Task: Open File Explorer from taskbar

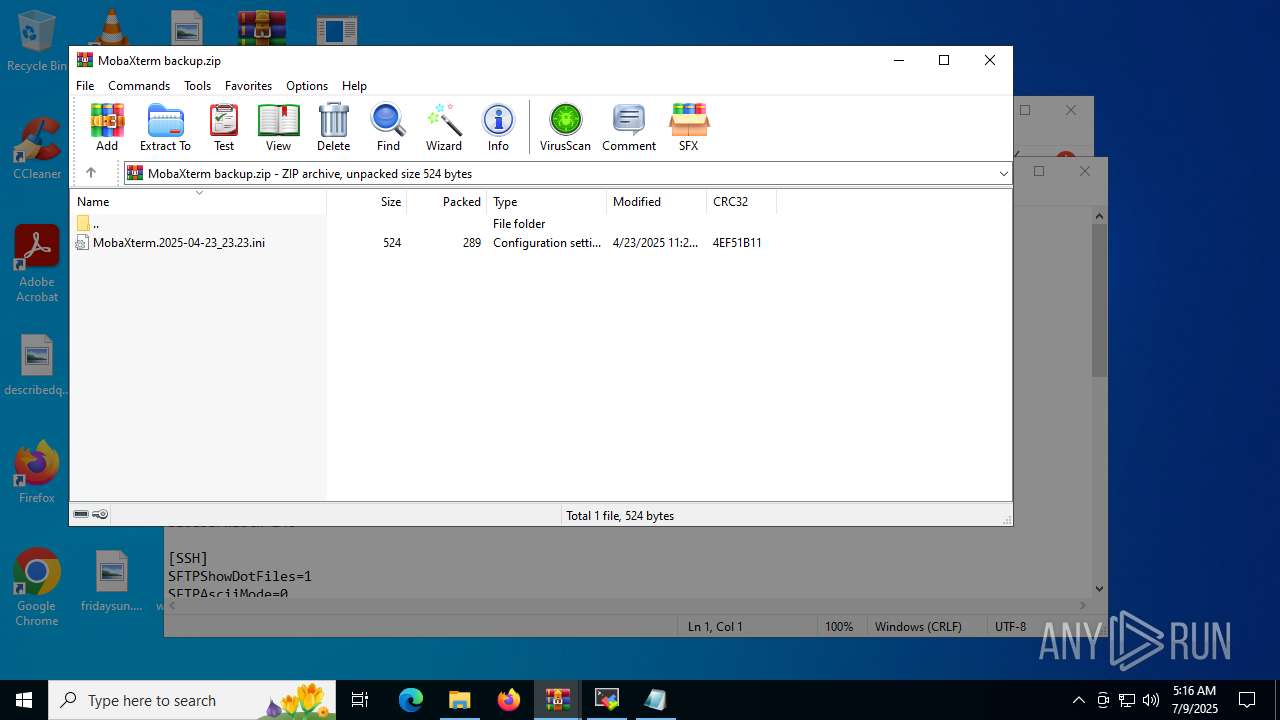Action: (460, 700)
